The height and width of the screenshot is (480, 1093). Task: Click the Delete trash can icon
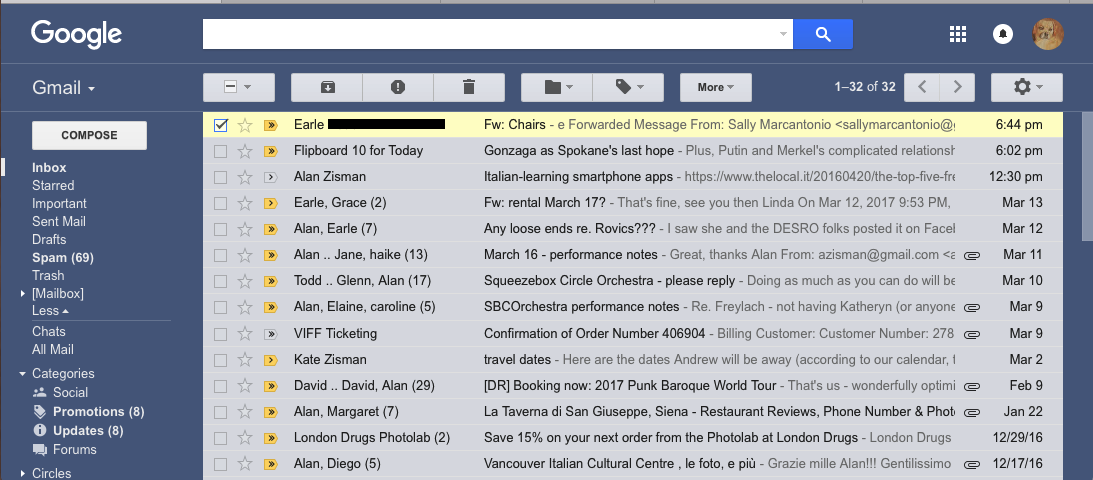[469, 87]
